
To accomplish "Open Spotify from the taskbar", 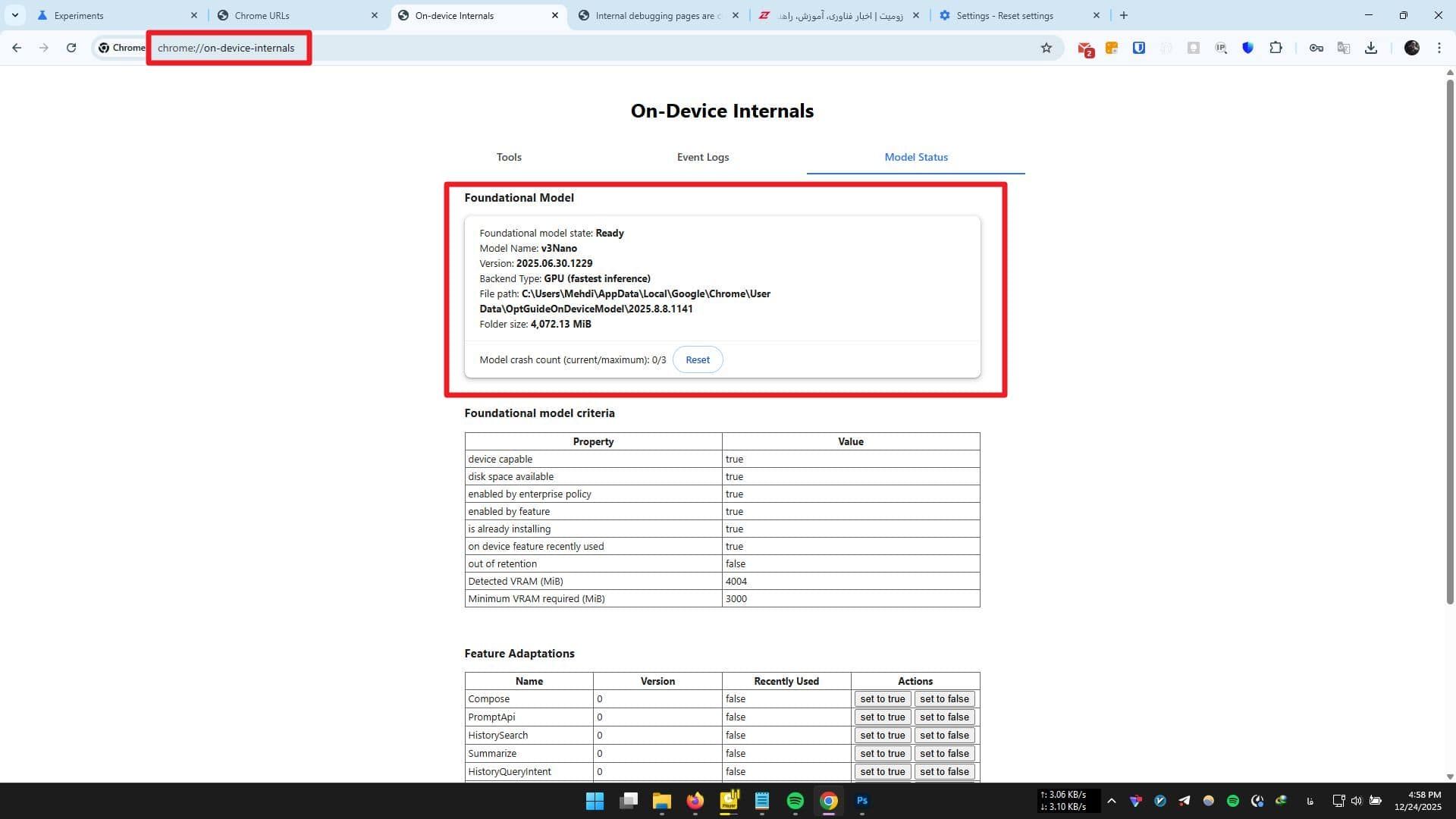I will [x=795, y=801].
